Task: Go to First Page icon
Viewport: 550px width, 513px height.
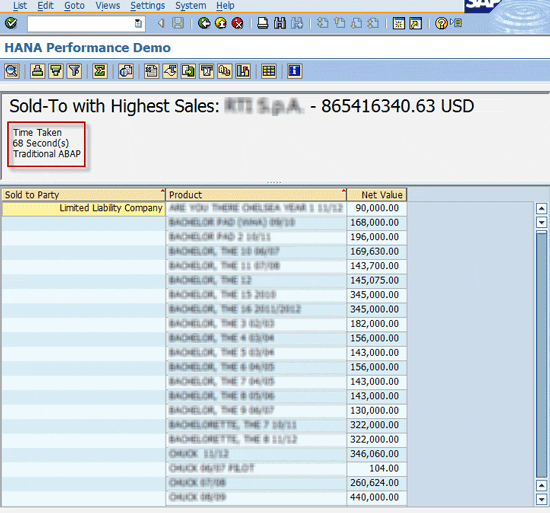Action: 323,23
